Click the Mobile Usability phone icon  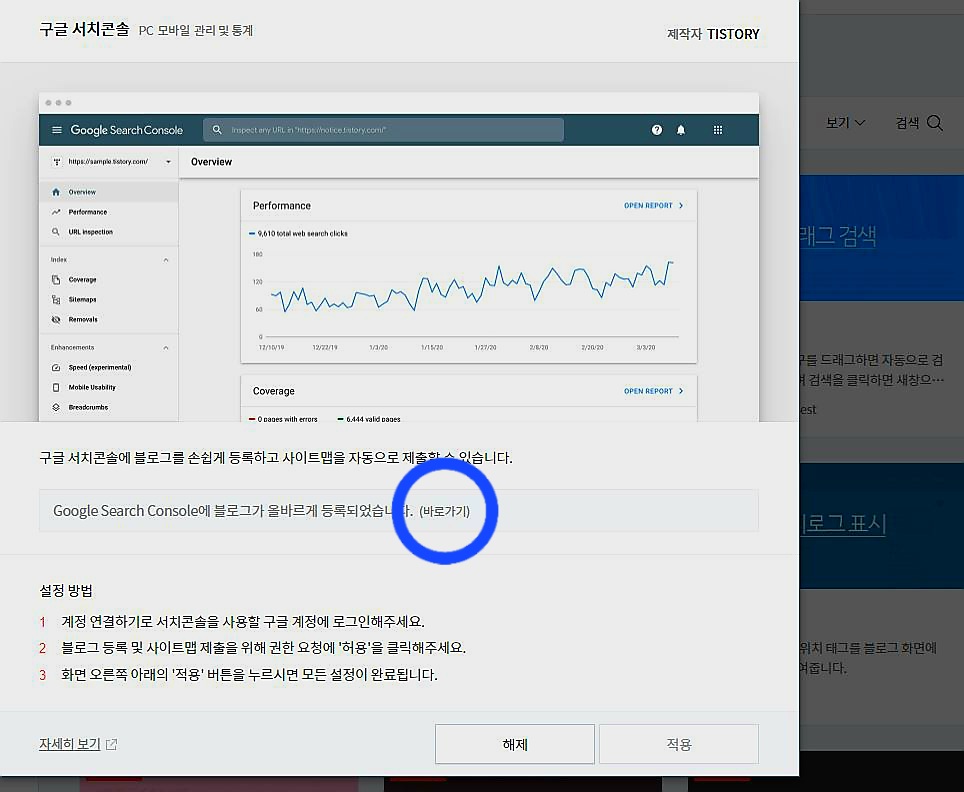(x=56, y=387)
